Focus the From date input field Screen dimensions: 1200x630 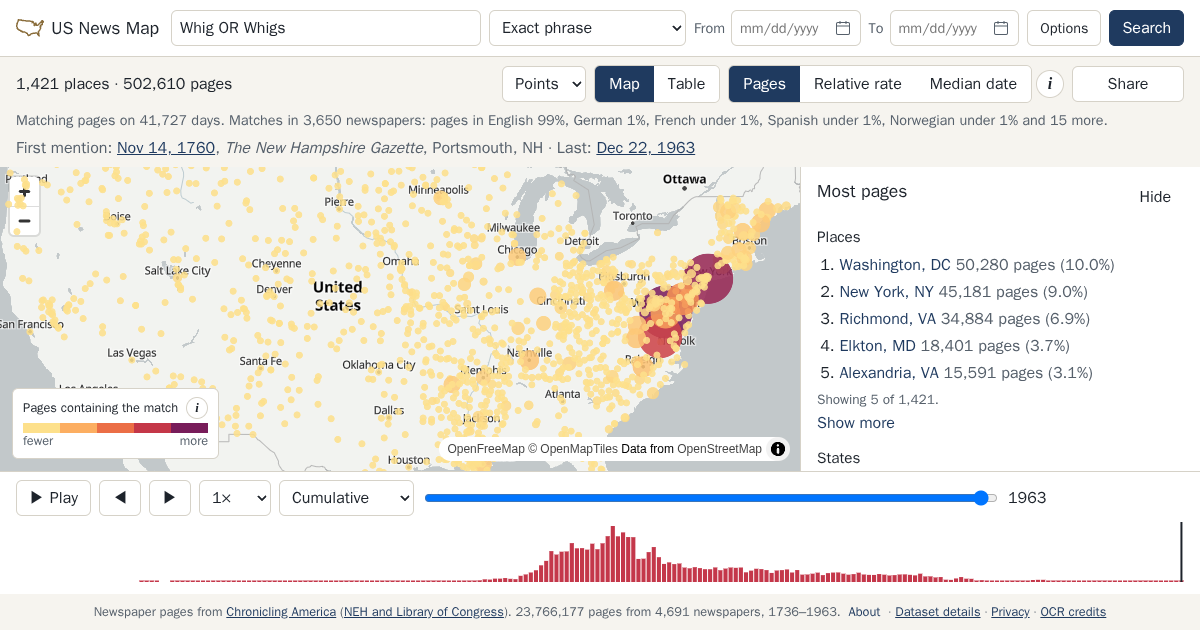796,28
